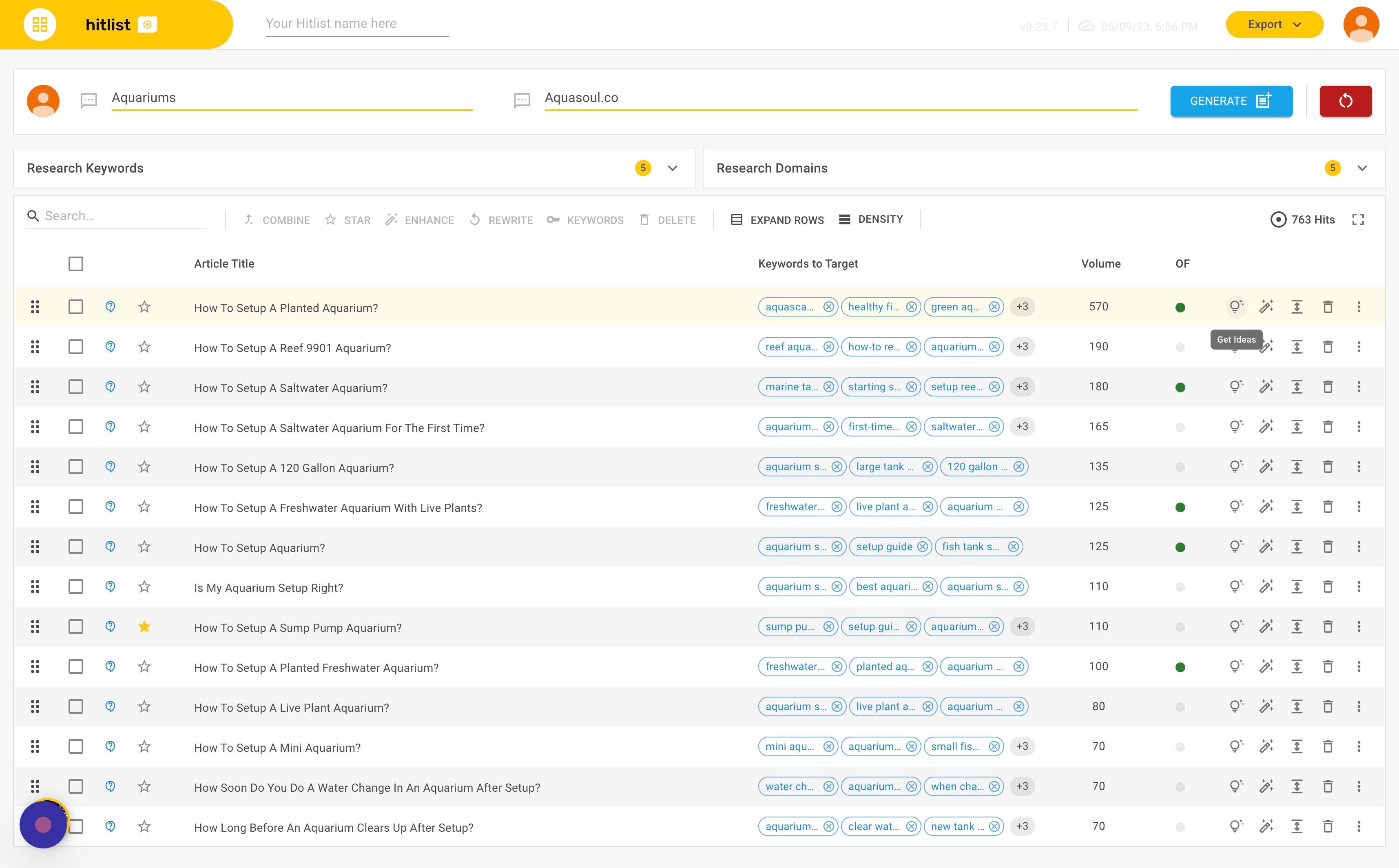Viewport: 1399px width, 868px height.
Task: Open the hitlist grid menu icon
Action: [x=40, y=25]
